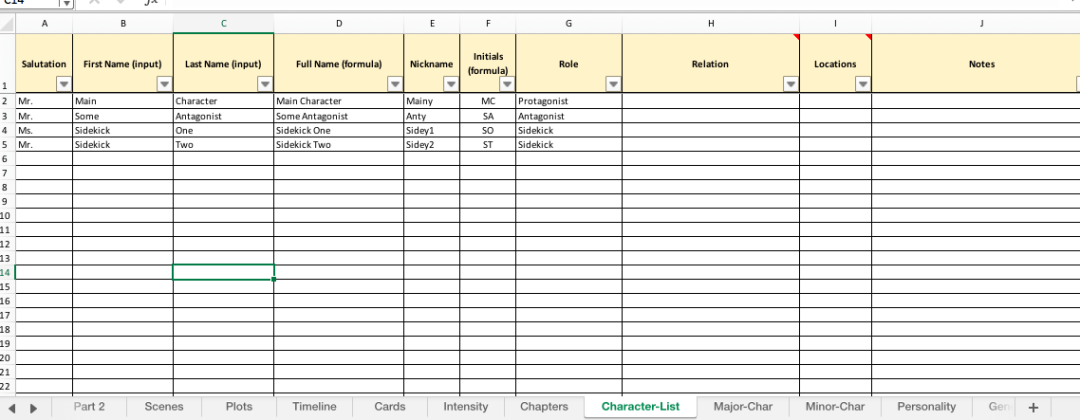Click the 'Two' last name cell
Viewport: 1080px width, 420px height.
pos(223,145)
